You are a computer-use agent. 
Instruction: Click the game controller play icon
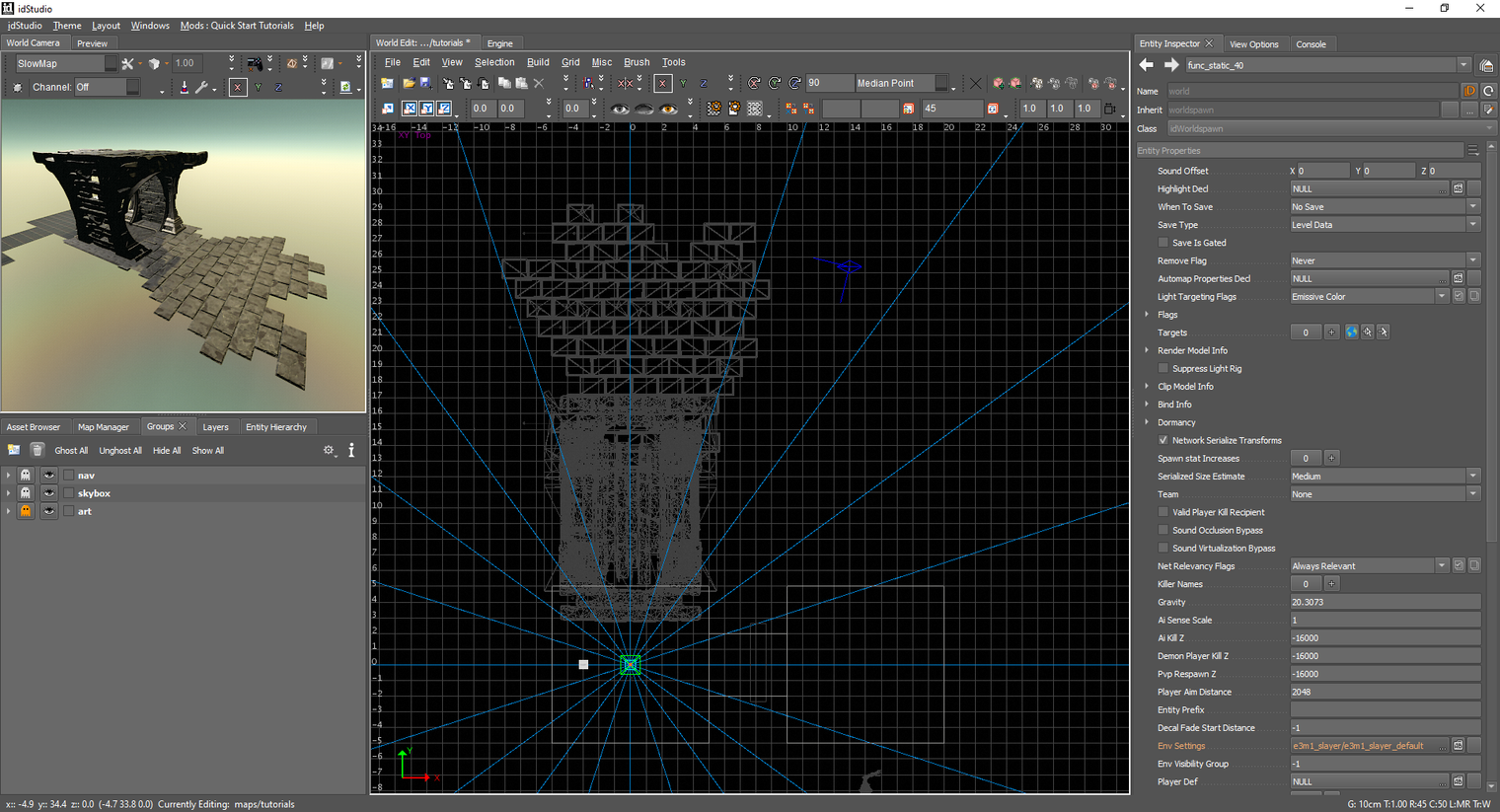[x=255, y=63]
